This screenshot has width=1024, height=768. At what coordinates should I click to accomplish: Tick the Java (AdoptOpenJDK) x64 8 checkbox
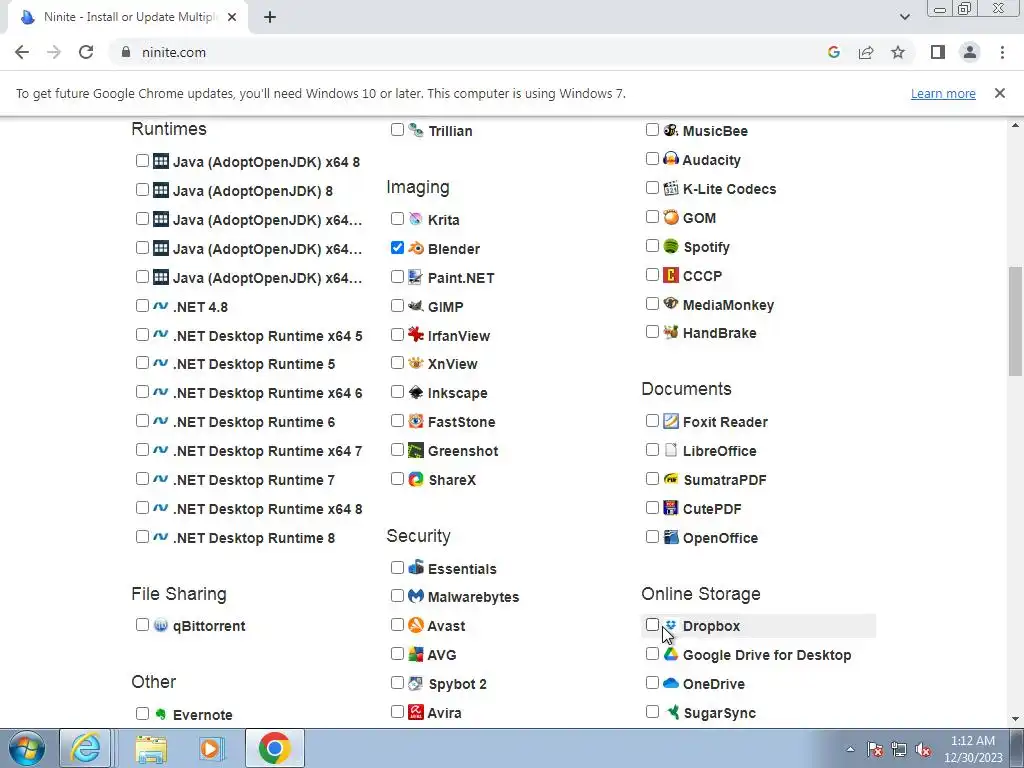point(142,160)
